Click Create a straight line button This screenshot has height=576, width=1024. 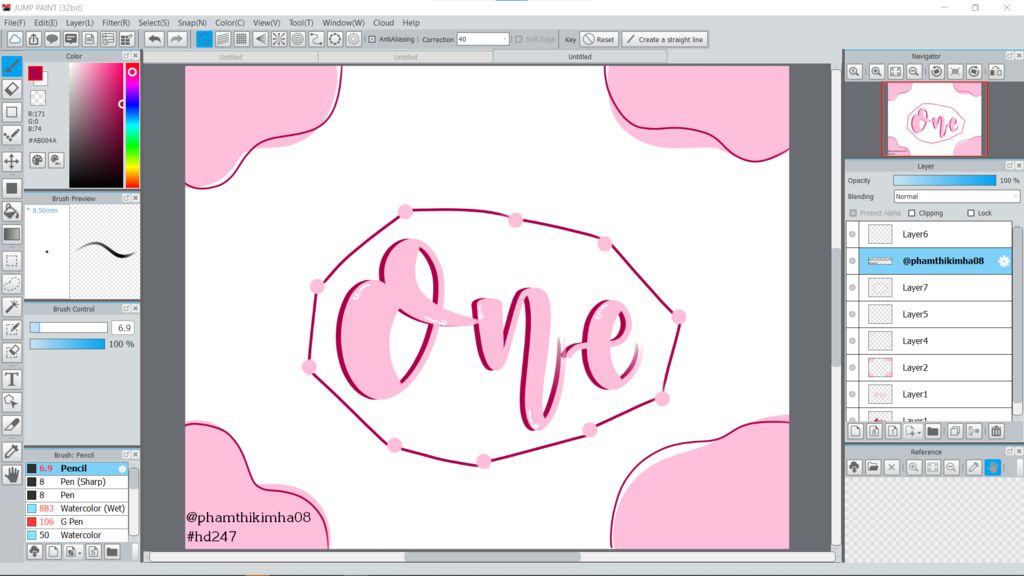pyautogui.click(x=664, y=40)
